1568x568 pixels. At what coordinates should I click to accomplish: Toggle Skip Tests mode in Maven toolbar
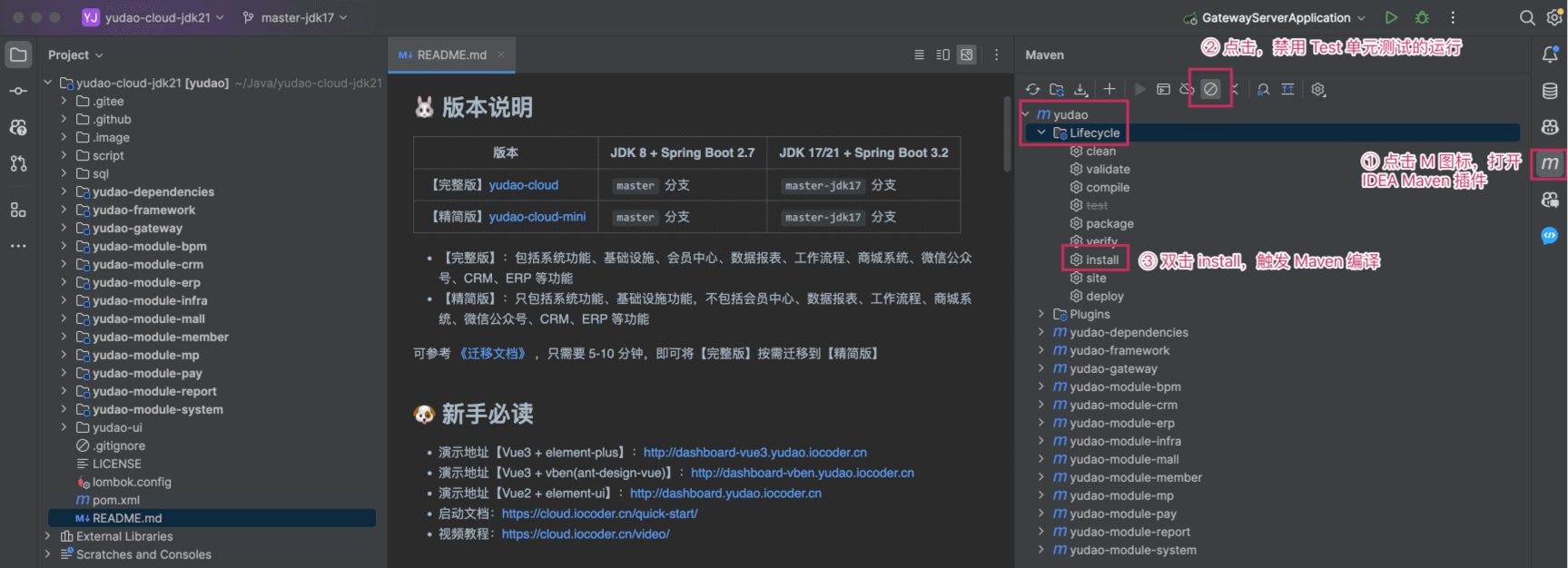pyautogui.click(x=1210, y=89)
